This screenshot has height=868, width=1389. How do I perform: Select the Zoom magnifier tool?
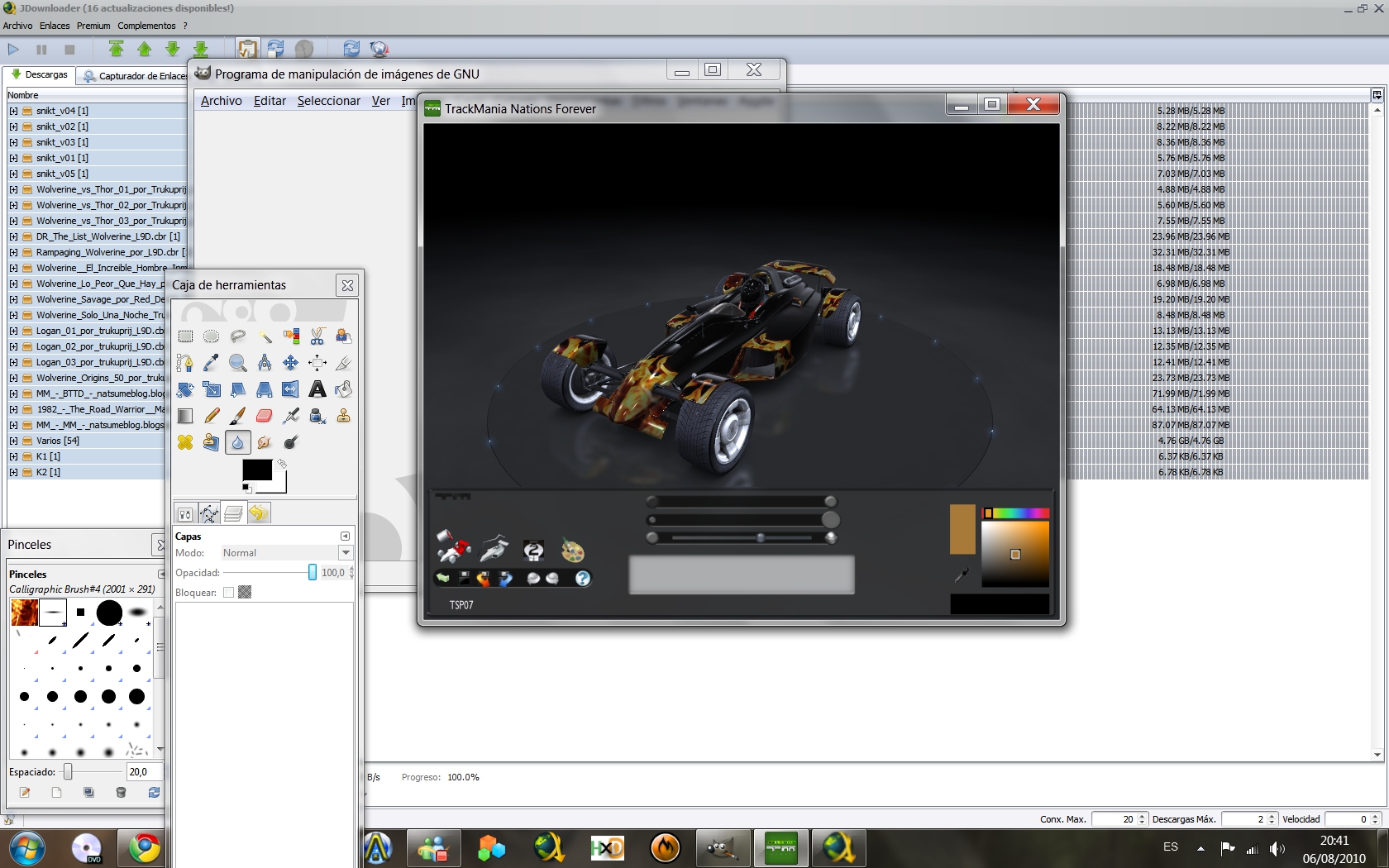click(238, 363)
